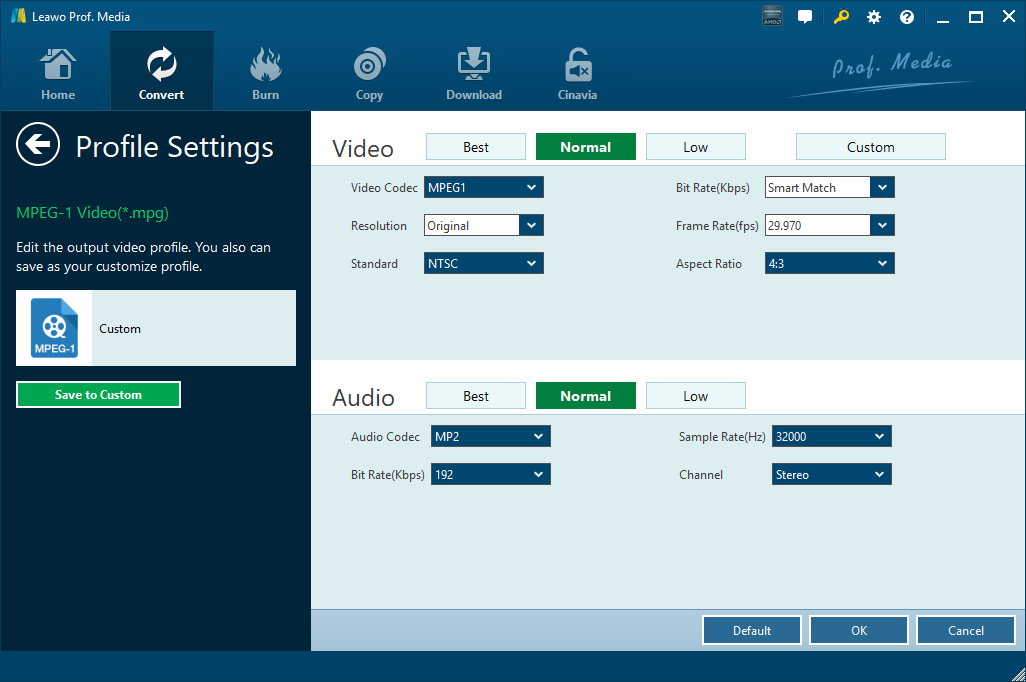Select Best video quality preset

pyautogui.click(x=476, y=147)
